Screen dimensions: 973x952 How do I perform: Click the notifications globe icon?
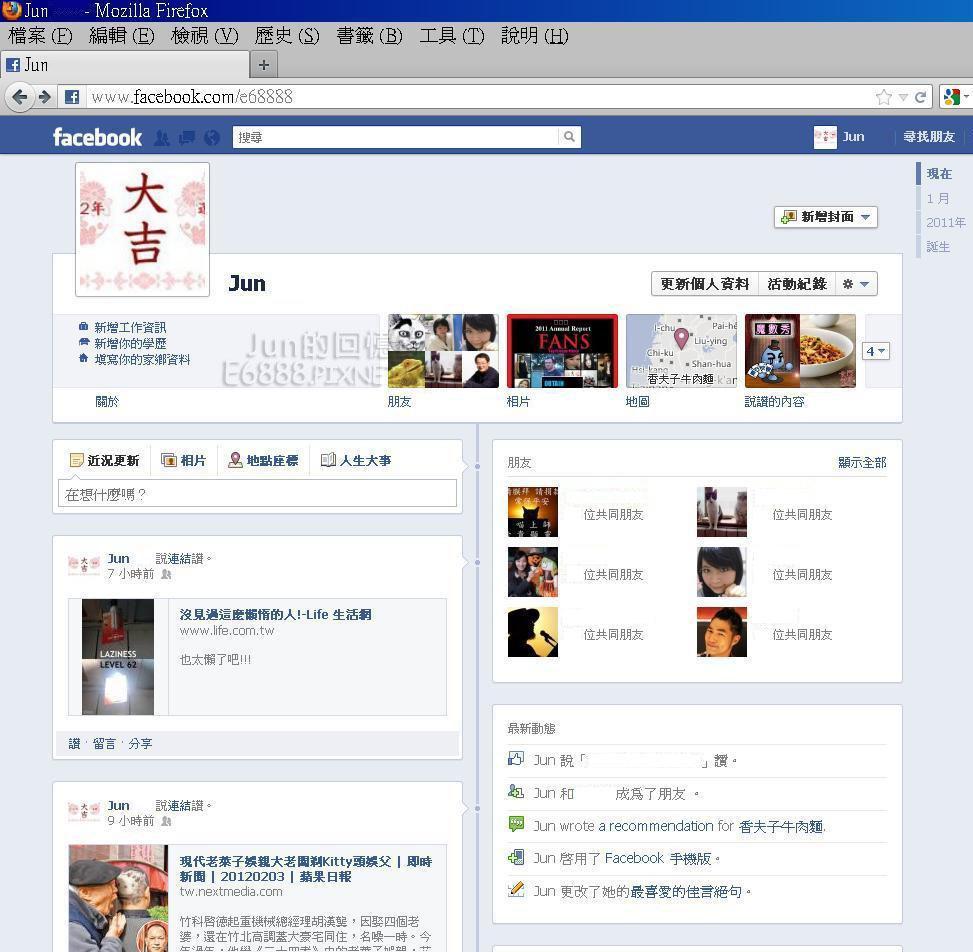point(210,137)
